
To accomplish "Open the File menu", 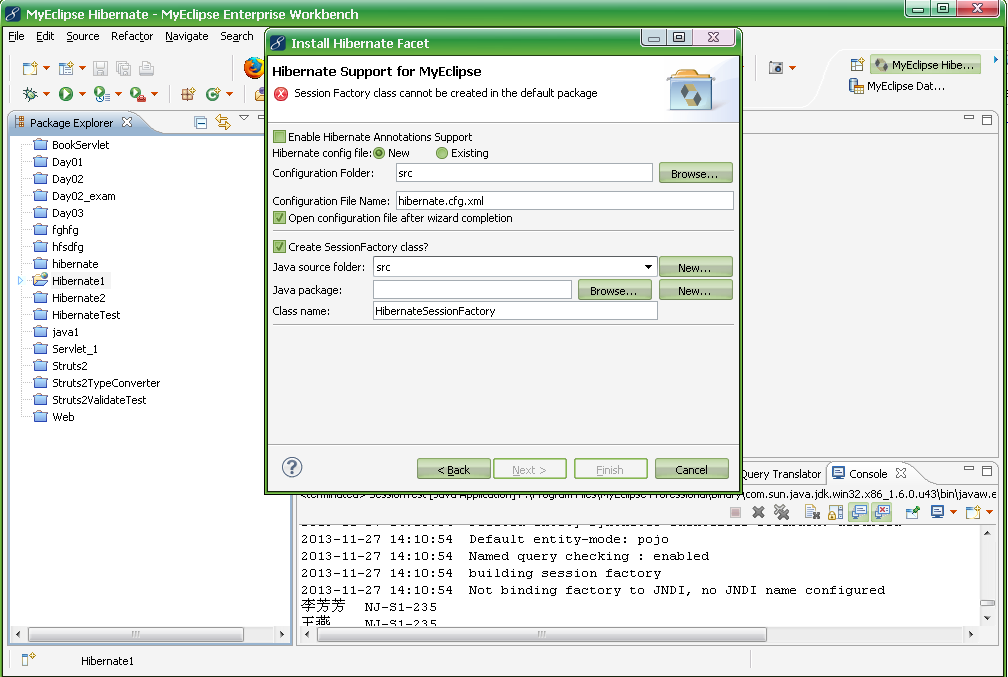I will 16,36.
